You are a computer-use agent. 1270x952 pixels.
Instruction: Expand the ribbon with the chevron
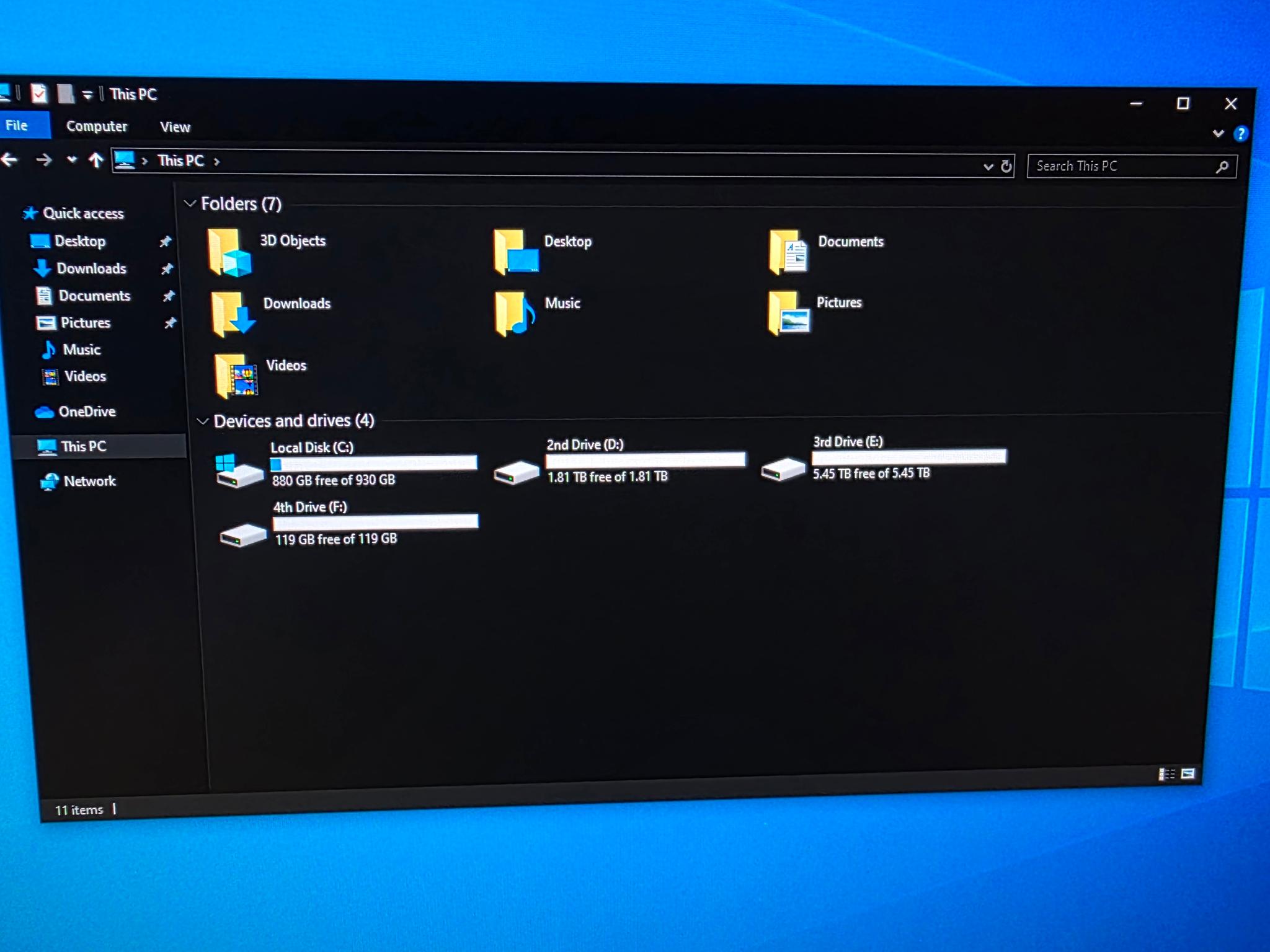(1218, 133)
